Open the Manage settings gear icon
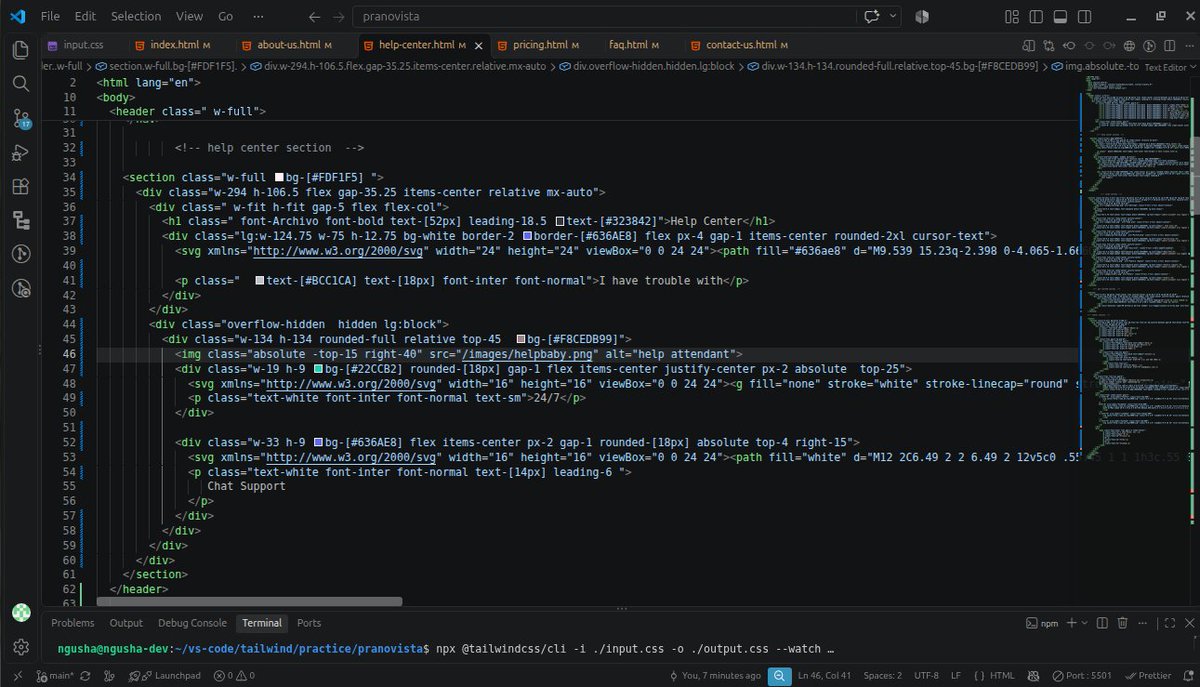The width and height of the screenshot is (1200, 687). [20, 646]
